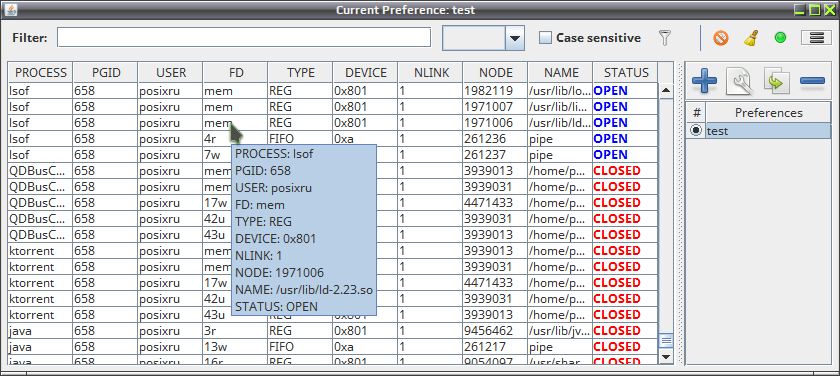Edit preference with the wrench icon
Screen dimensions: 840x376
click(x=740, y=81)
